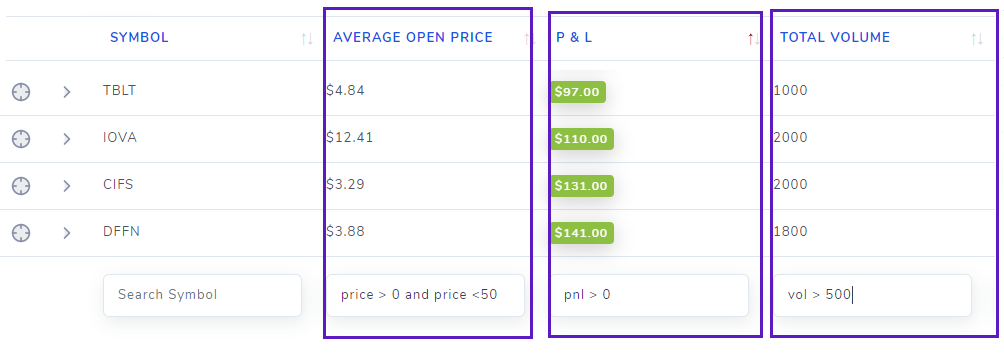Expand the TBLT row chevron
This screenshot has width=1004, height=360.
[67, 92]
